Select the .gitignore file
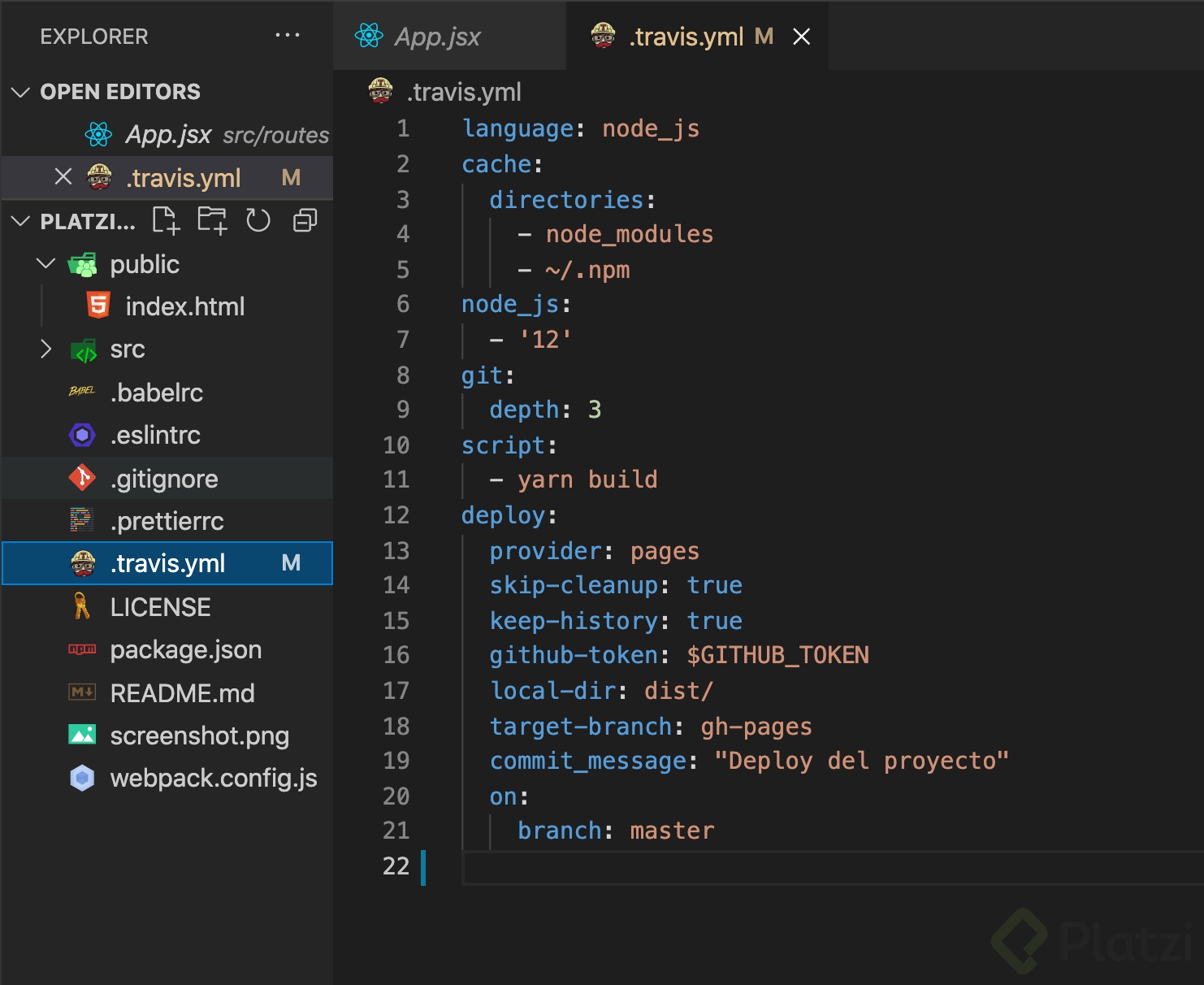Screen dimensions: 1204x985 click(164, 479)
